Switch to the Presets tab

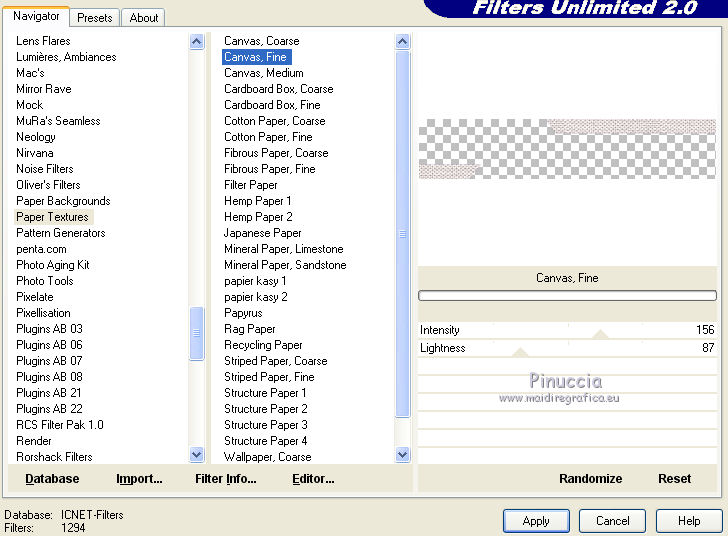[95, 18]
